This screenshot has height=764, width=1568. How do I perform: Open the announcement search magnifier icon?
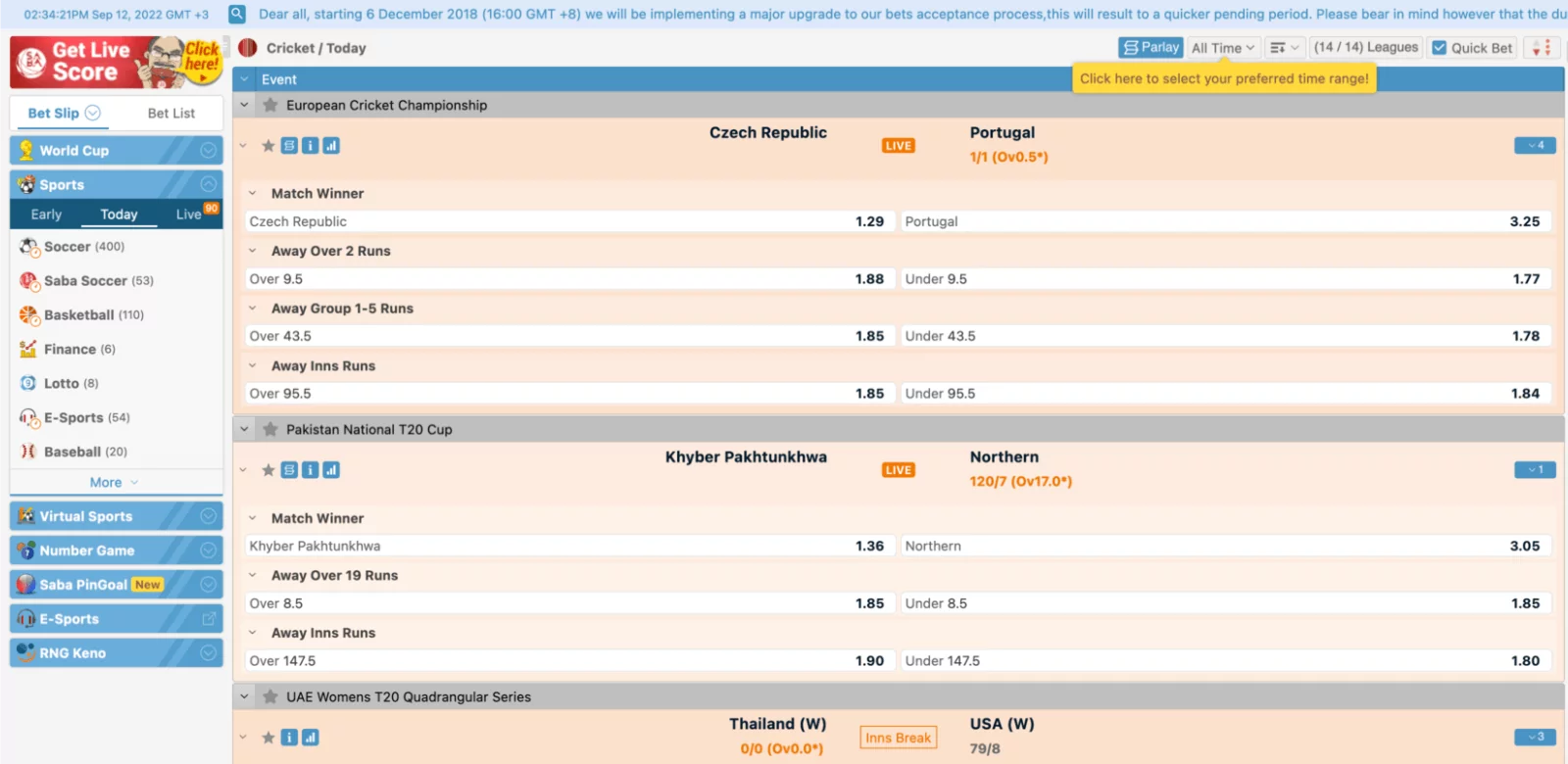pos(237,15)
